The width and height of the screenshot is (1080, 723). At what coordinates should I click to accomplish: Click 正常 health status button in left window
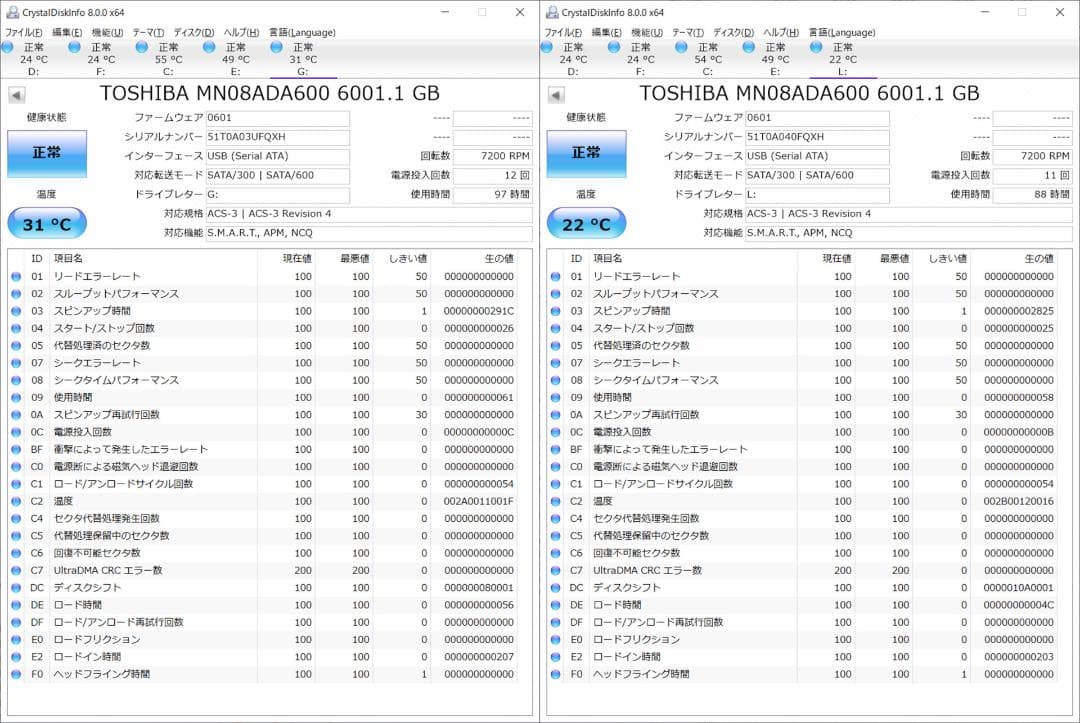tap(47, 154)
